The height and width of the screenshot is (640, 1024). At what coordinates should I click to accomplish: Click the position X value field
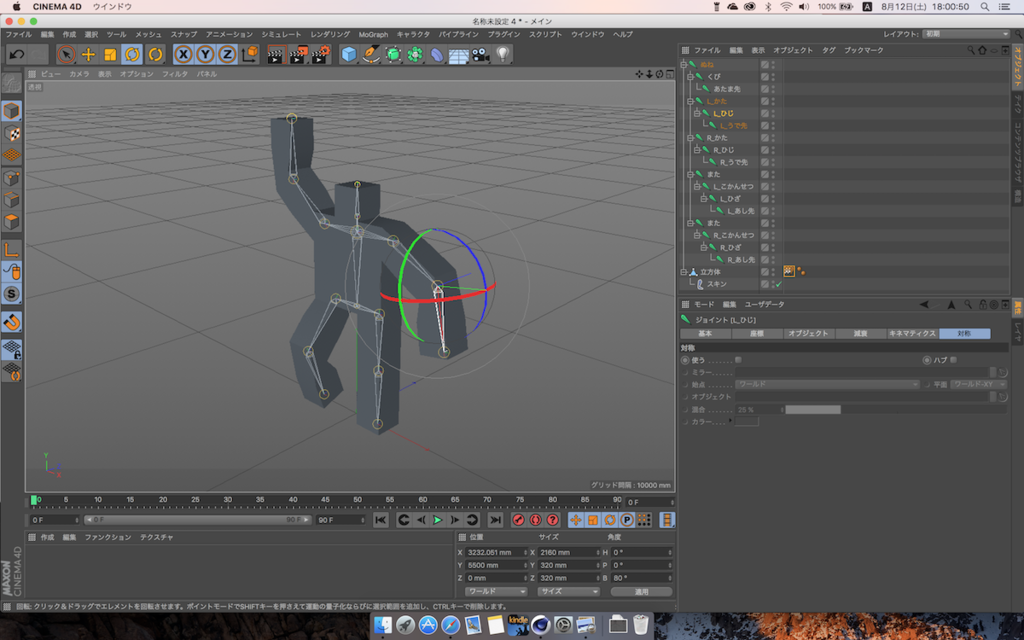point(497,552)
